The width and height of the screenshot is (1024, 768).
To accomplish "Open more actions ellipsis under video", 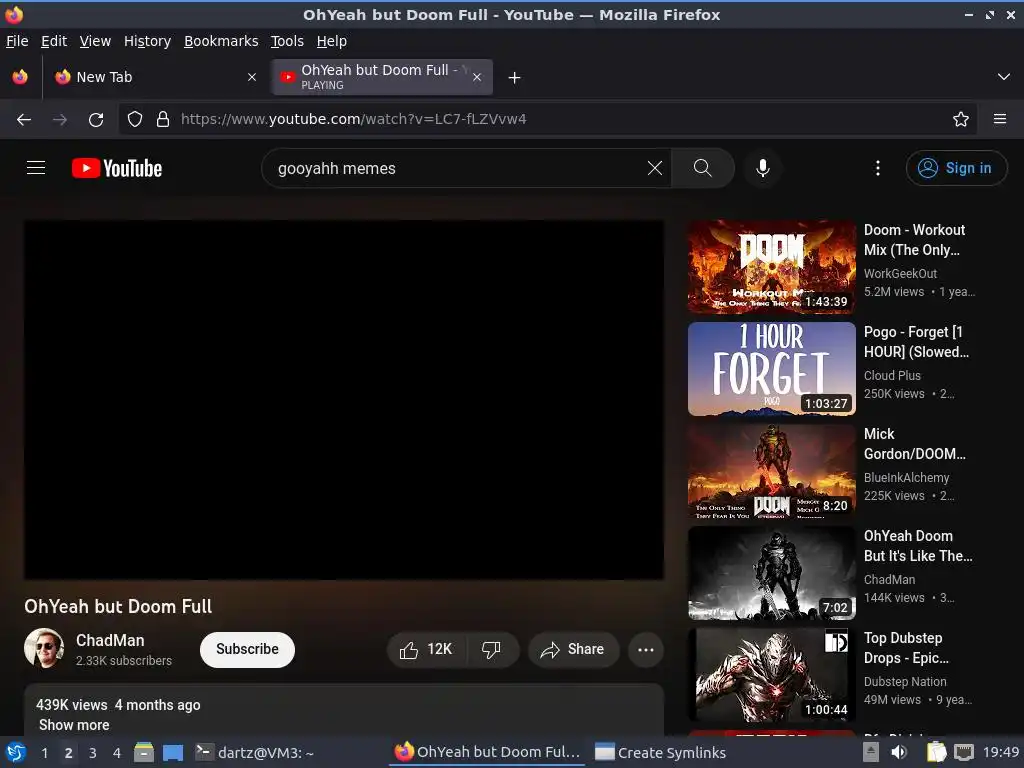I will point(645,649).
